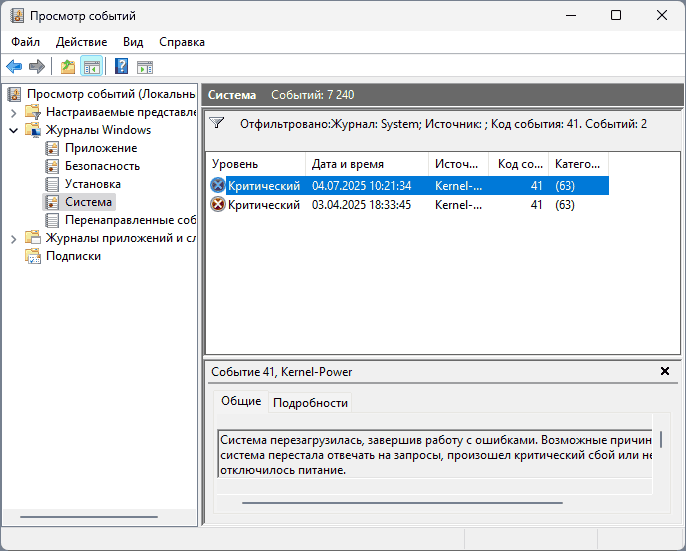The width and height of the screenshot is (686, 551).
Task: Switch to the Общие tab
Action: click(x=241, y=401)
